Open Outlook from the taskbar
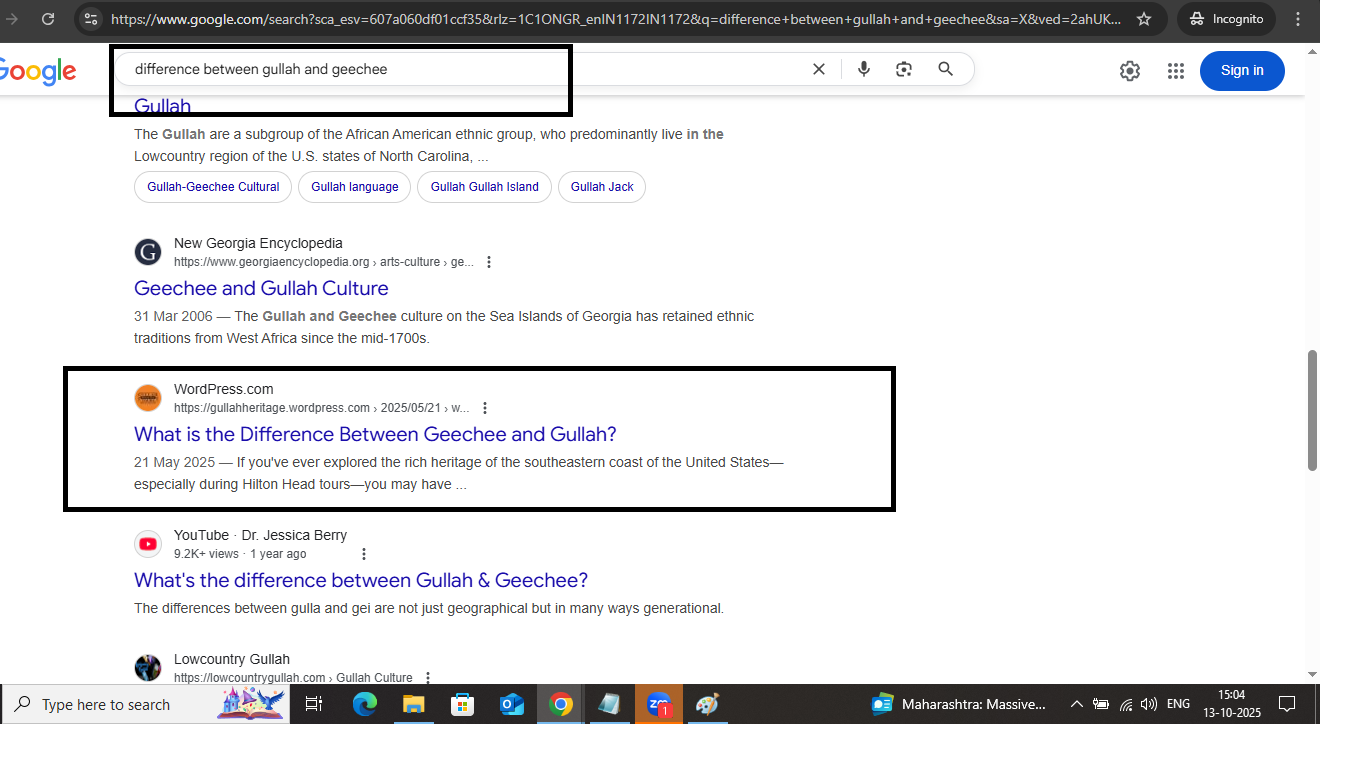This screenshot has height=768, width=1366. pyautogui.click(x=511, y=704)
